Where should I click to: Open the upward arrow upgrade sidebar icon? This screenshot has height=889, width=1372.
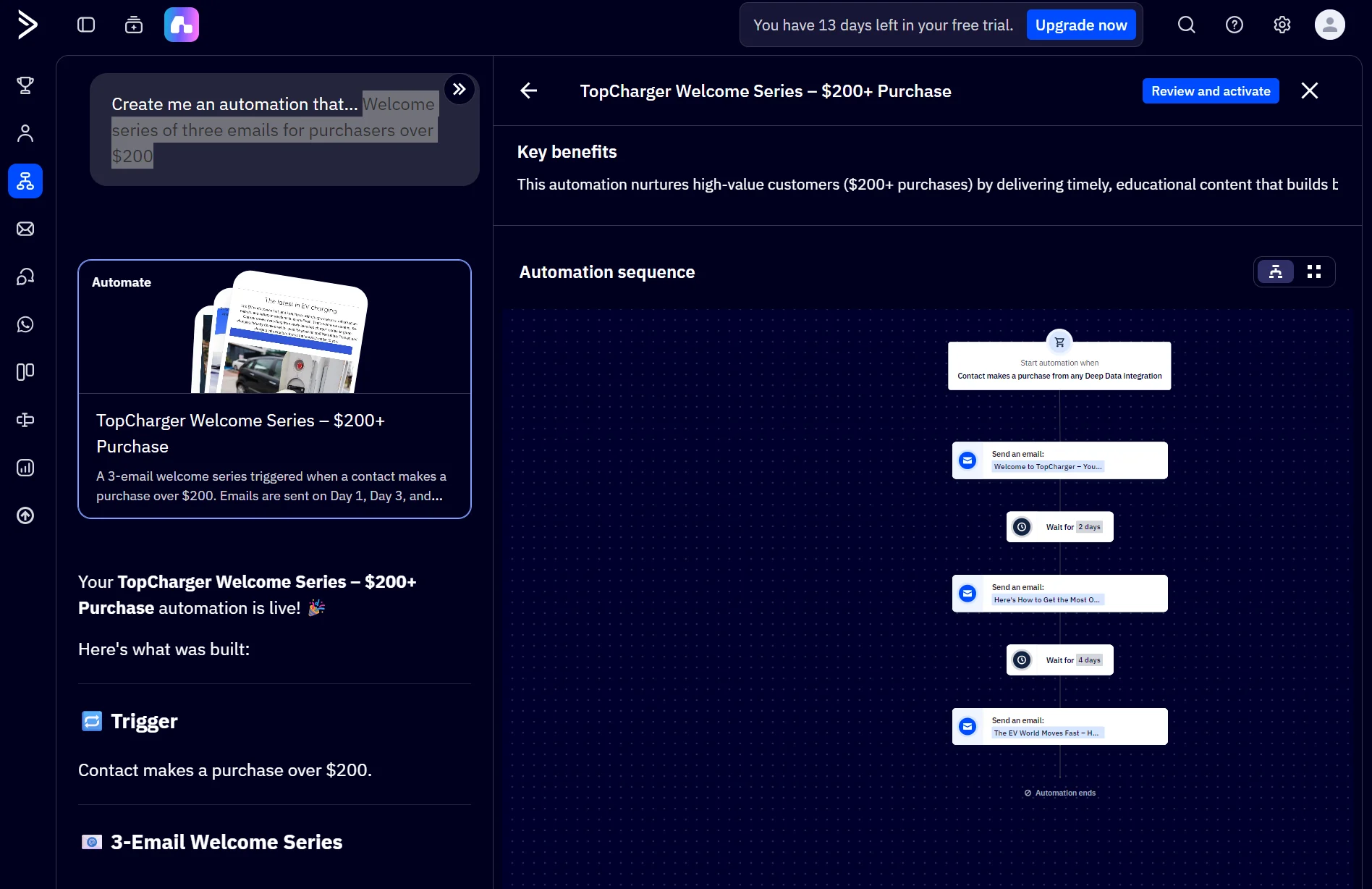[25, 515]
